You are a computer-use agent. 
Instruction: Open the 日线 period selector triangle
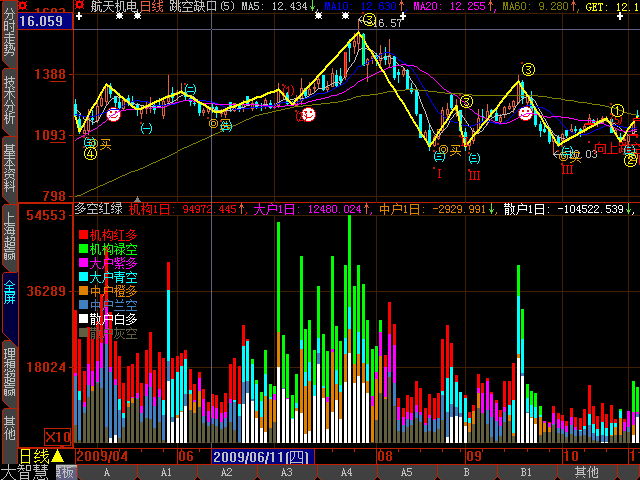[x=58, y=456]
